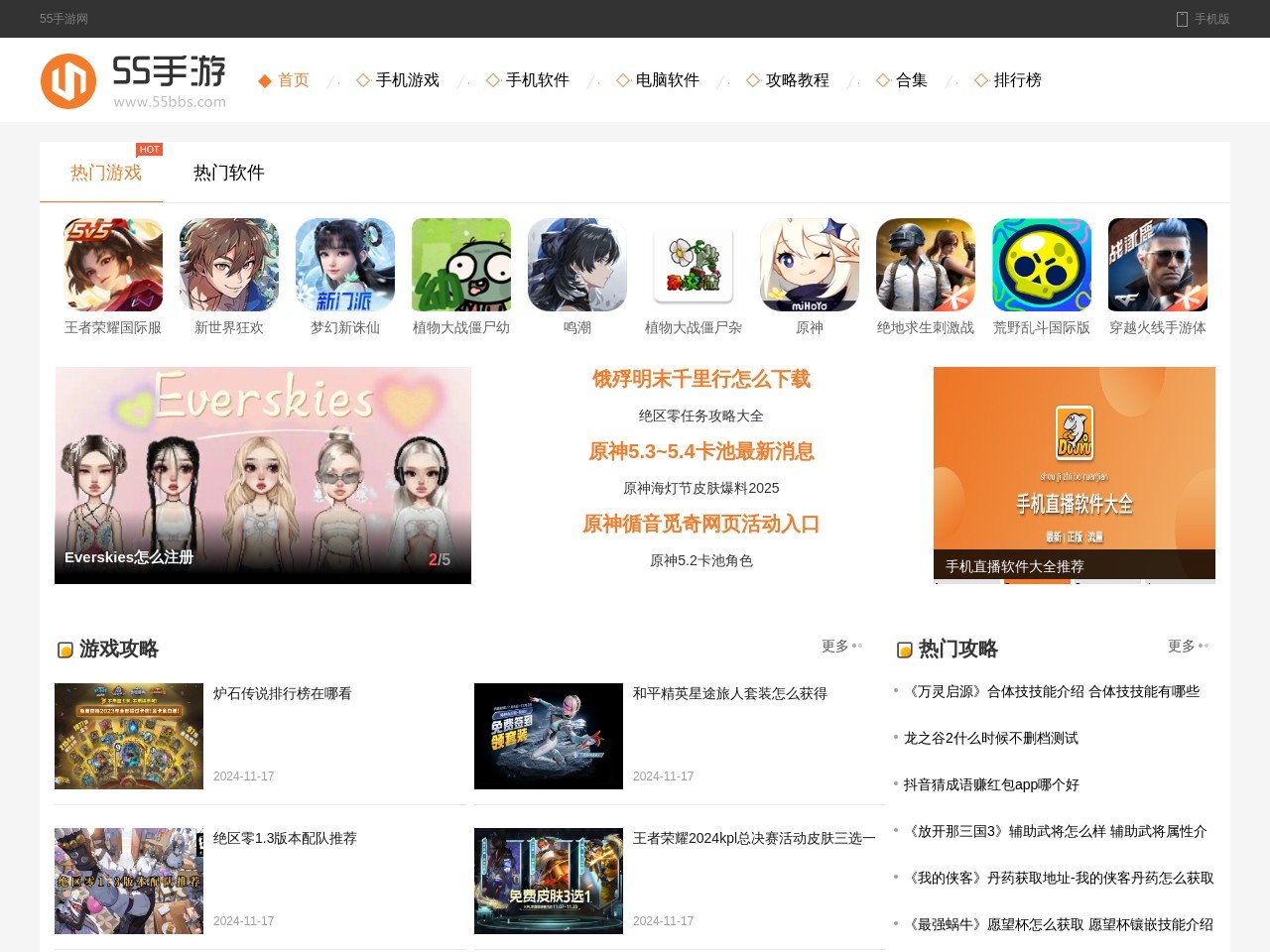Image resolution: width=1270 pixels, height=952 pixels.
Task: Select the 新世界狂欢 game icon
Action: click(x=229, y=265)
